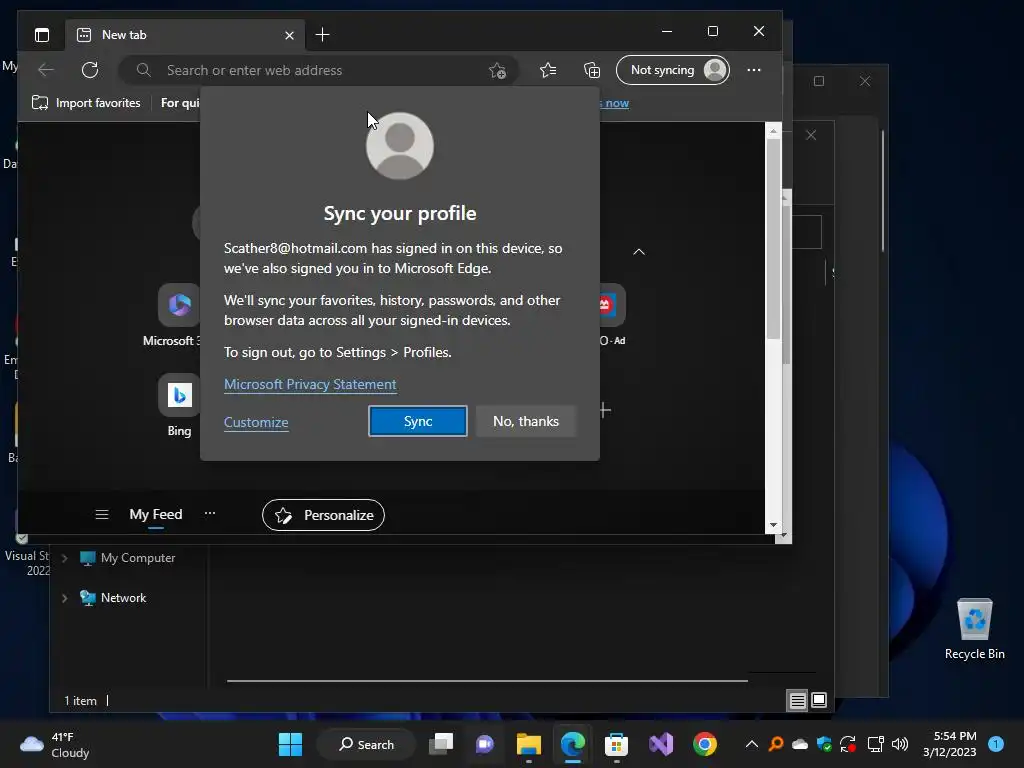Select the New tab browser tab
This screenshot has height=768, width=1024.
coord(183,35)
